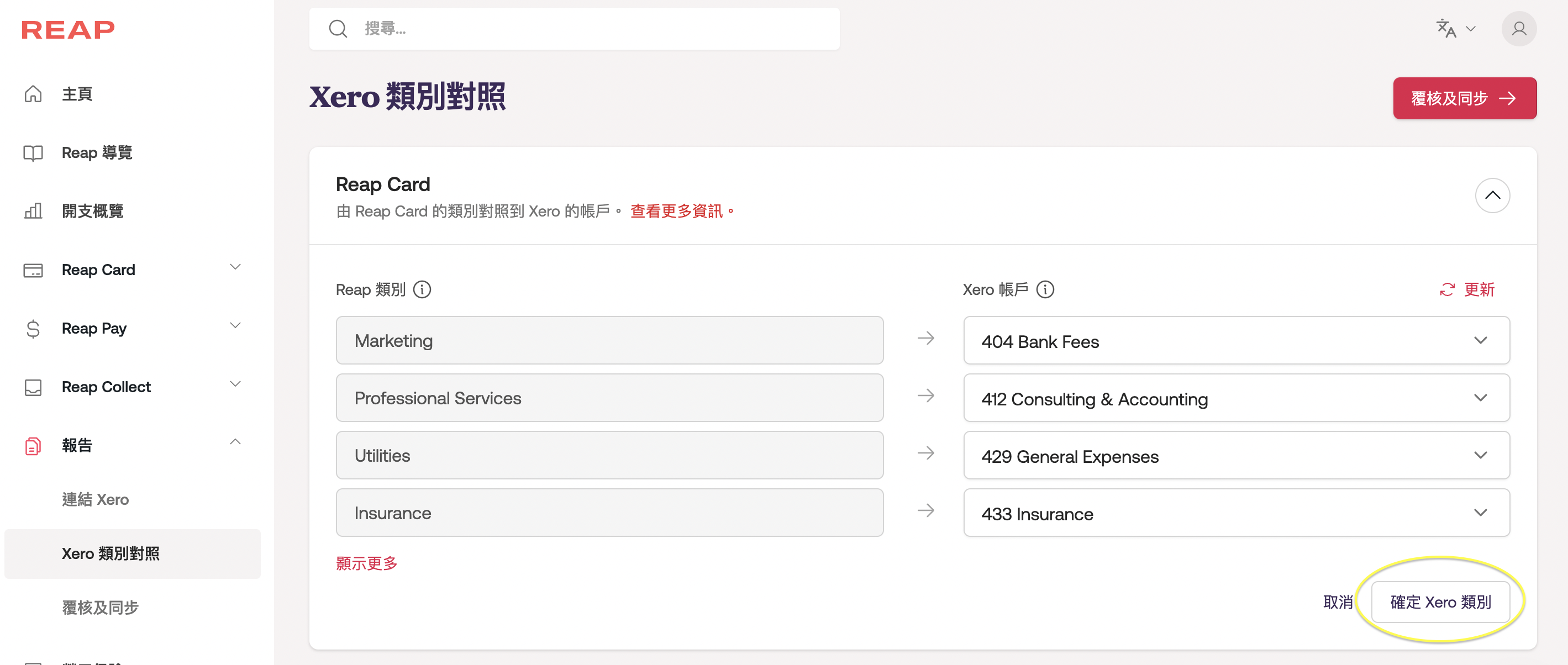Viewport: 1568px width, 665px height.
Task: Click the search magnifier icon
Action: 338,29
